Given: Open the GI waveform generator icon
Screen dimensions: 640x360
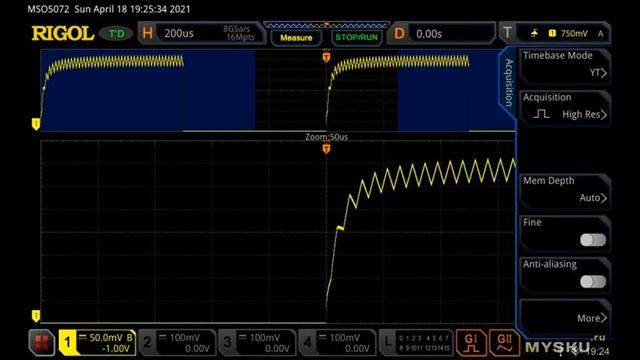Looking at the screenshot, I should click(x=471, y=342).
